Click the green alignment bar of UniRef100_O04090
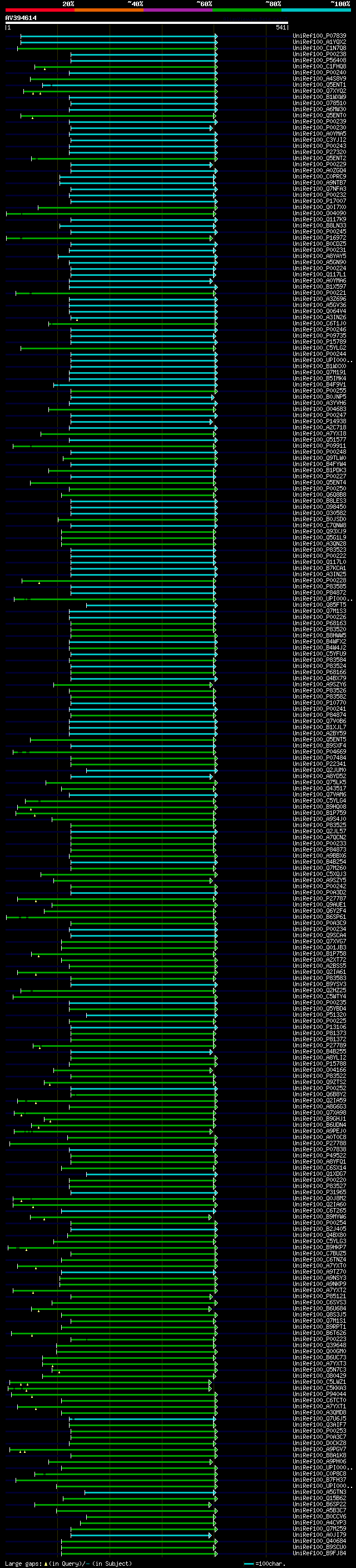356x1568 pixels. tap(111, 214)
